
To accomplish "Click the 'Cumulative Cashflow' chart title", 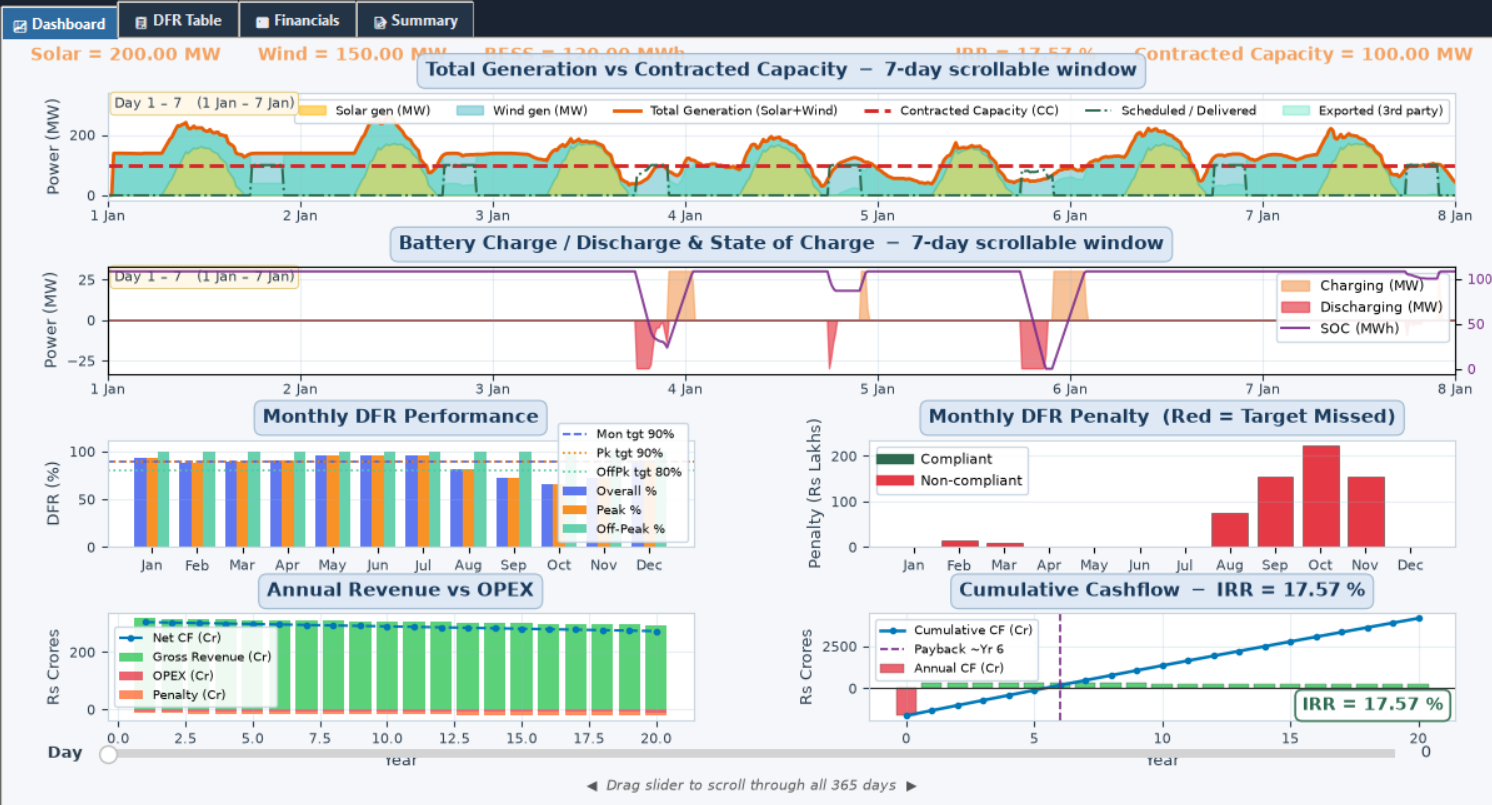I will (x=1162, y=590).
